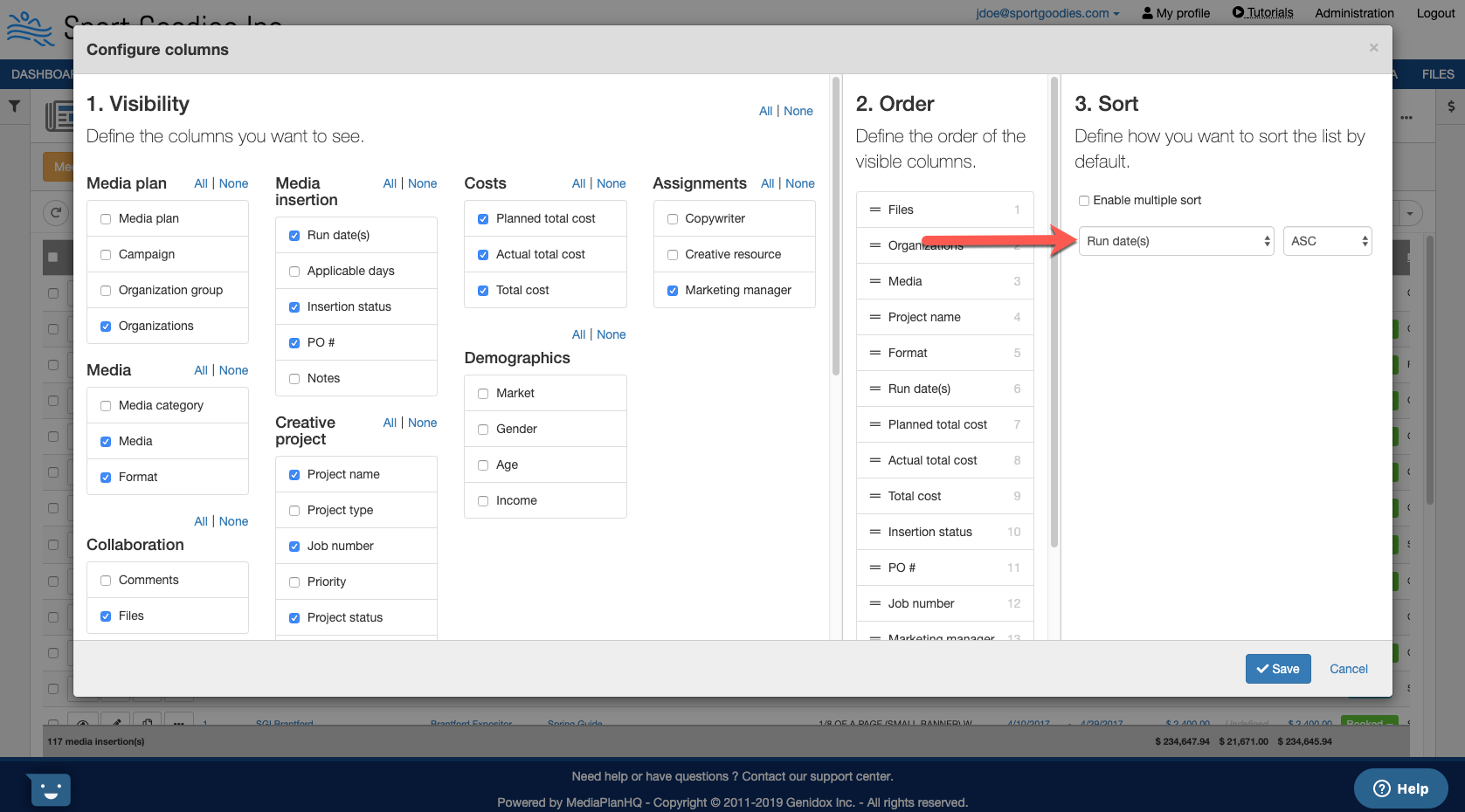Screen dimensions: 1465x812
Task: Click the drag handle icon beside Insertion status
Action: tap(874, 532)
